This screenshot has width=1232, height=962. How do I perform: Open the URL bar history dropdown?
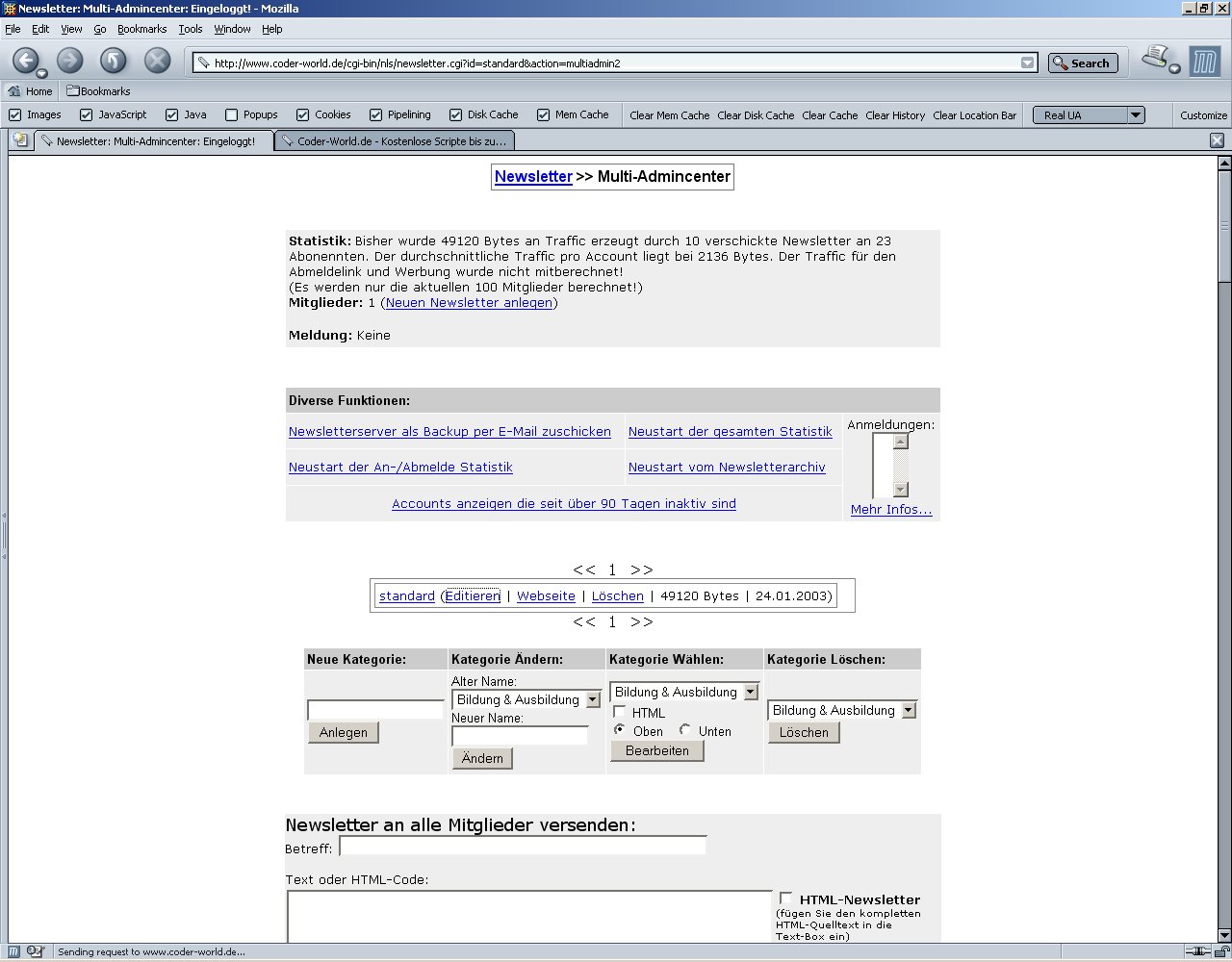point(1028,63)
